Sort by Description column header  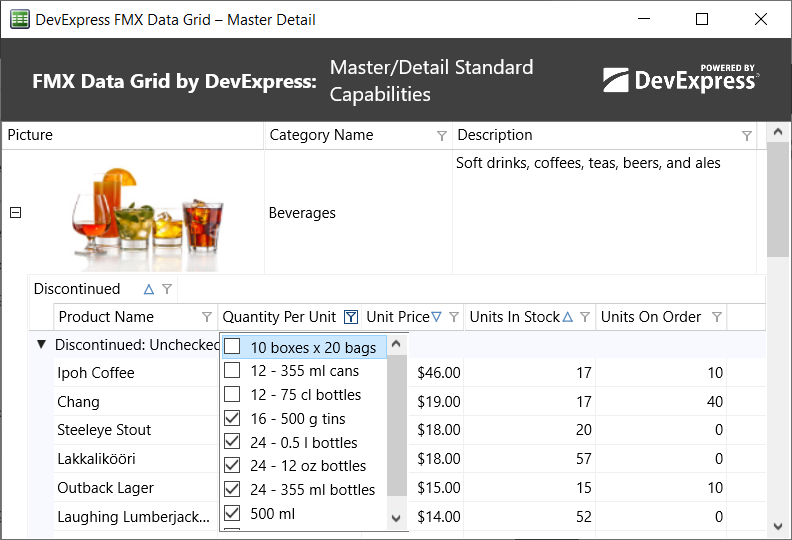604,135
